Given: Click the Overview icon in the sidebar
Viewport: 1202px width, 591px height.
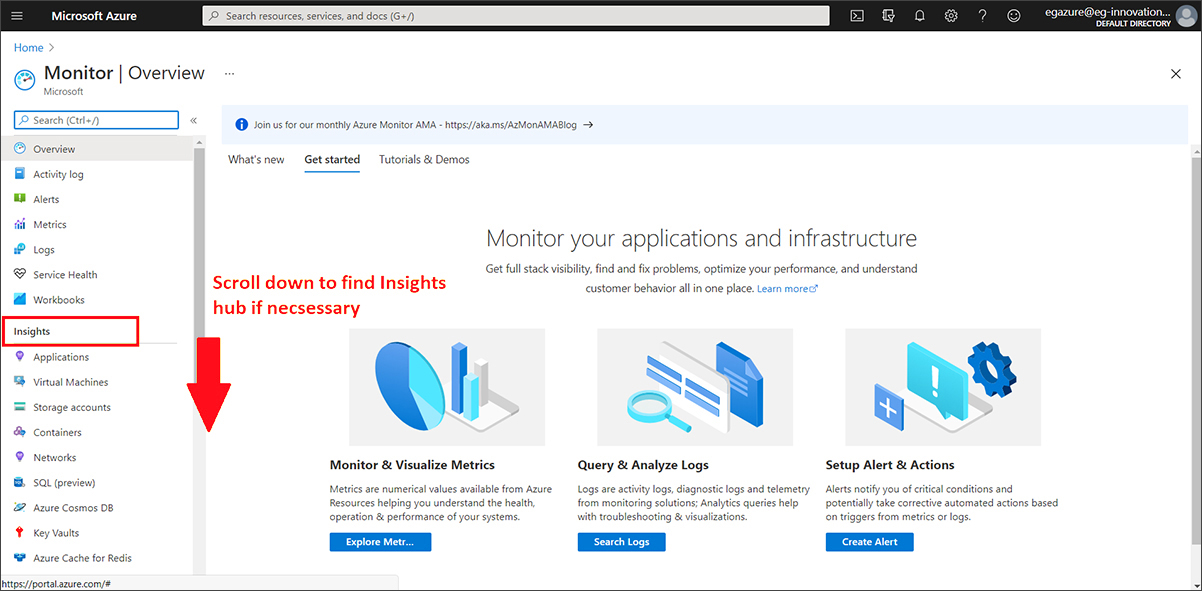Looking at the screenshot, I should (20, 149).
